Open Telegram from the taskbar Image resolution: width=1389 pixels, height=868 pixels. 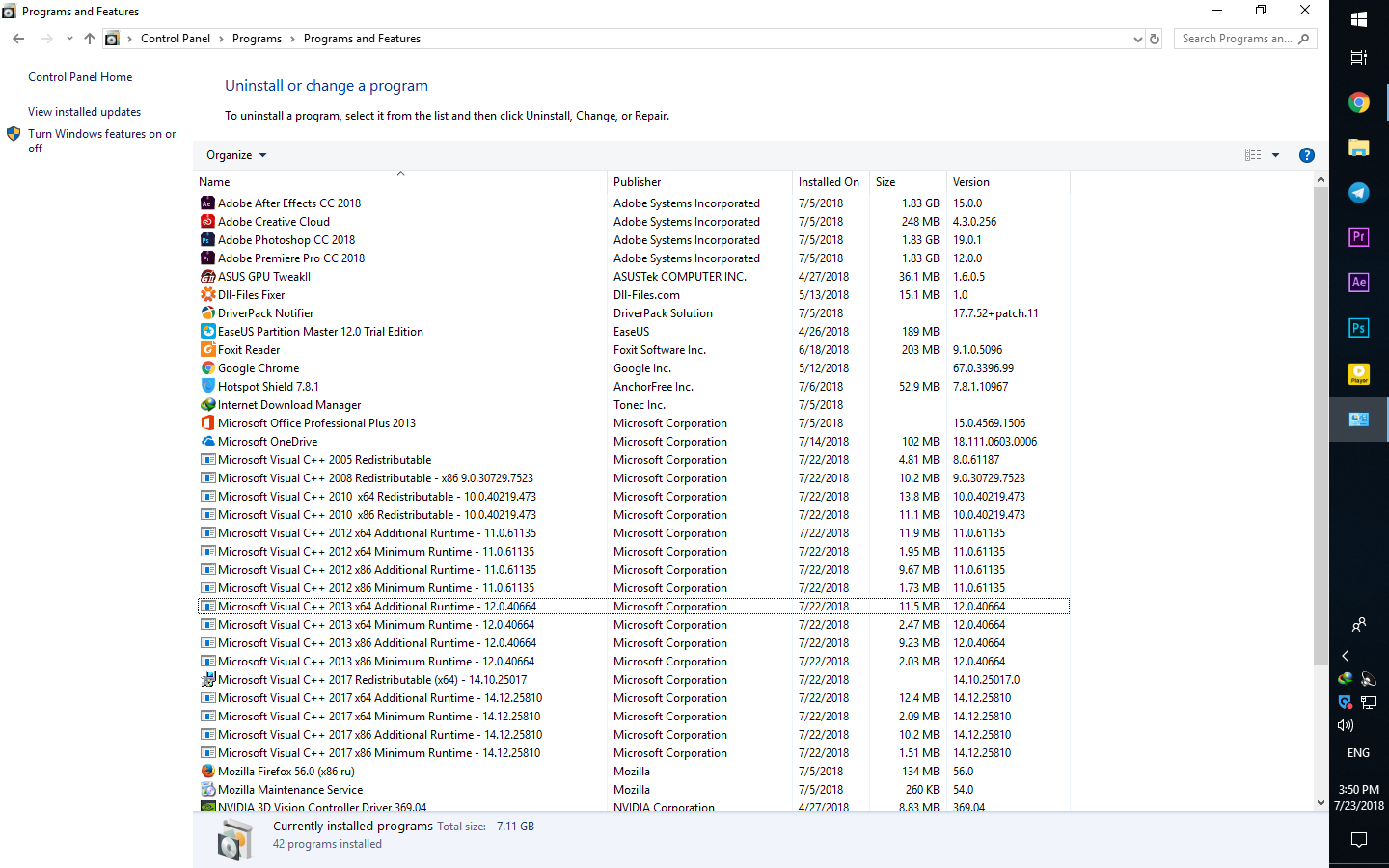pyautogui.click(x=1359, y=193)
